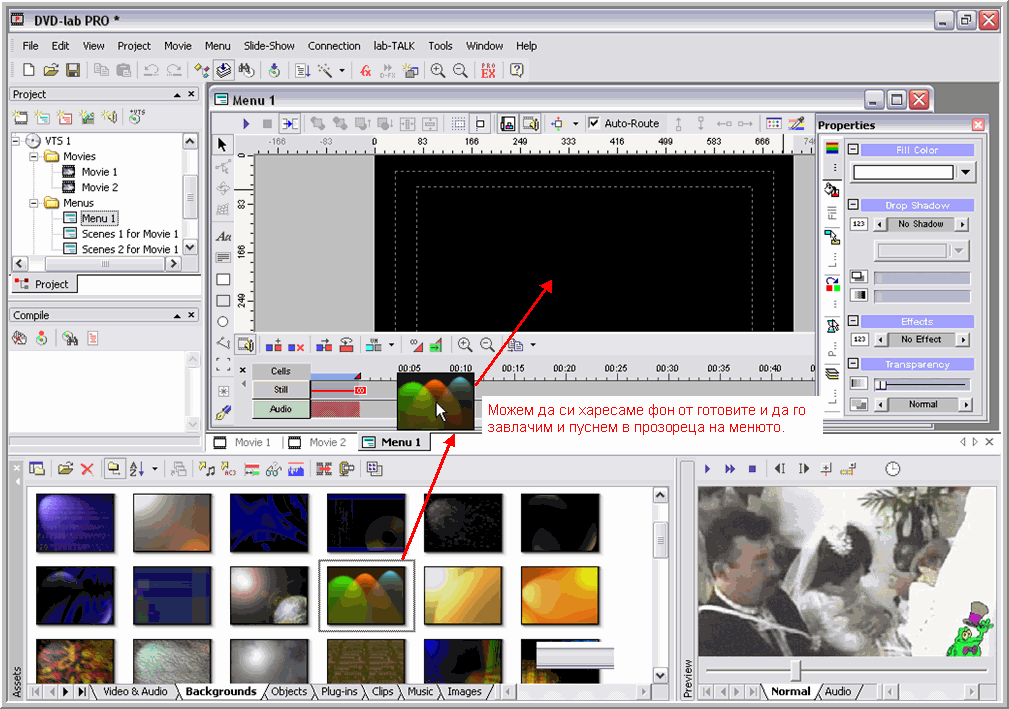Stop the preview playback

752,469
